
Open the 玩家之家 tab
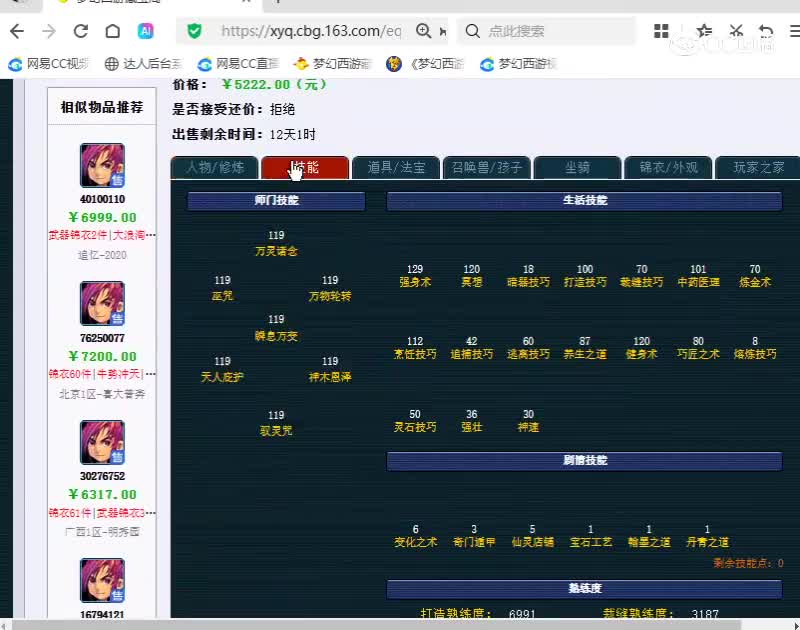click(758, 168)
